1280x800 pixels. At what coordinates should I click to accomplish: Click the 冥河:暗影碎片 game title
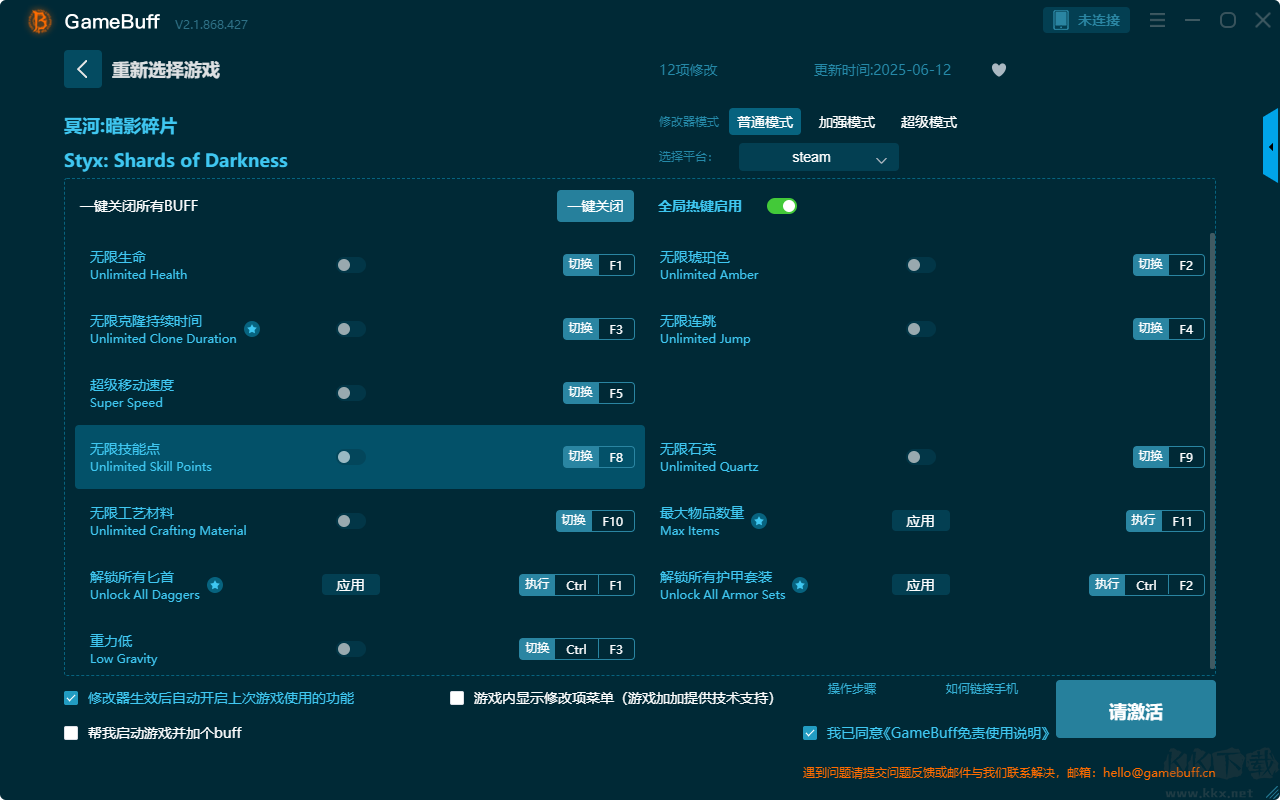click(121, 126)
